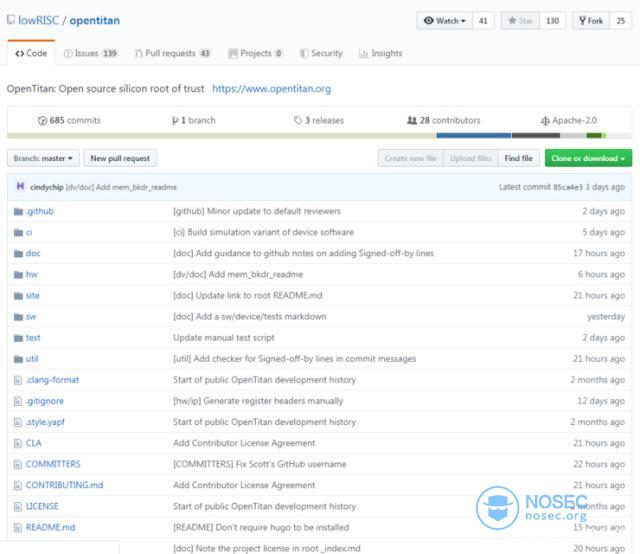Open the CONTRIBUTING.md file
Screen dimensions: 640x554
click(x=64, y=485)
